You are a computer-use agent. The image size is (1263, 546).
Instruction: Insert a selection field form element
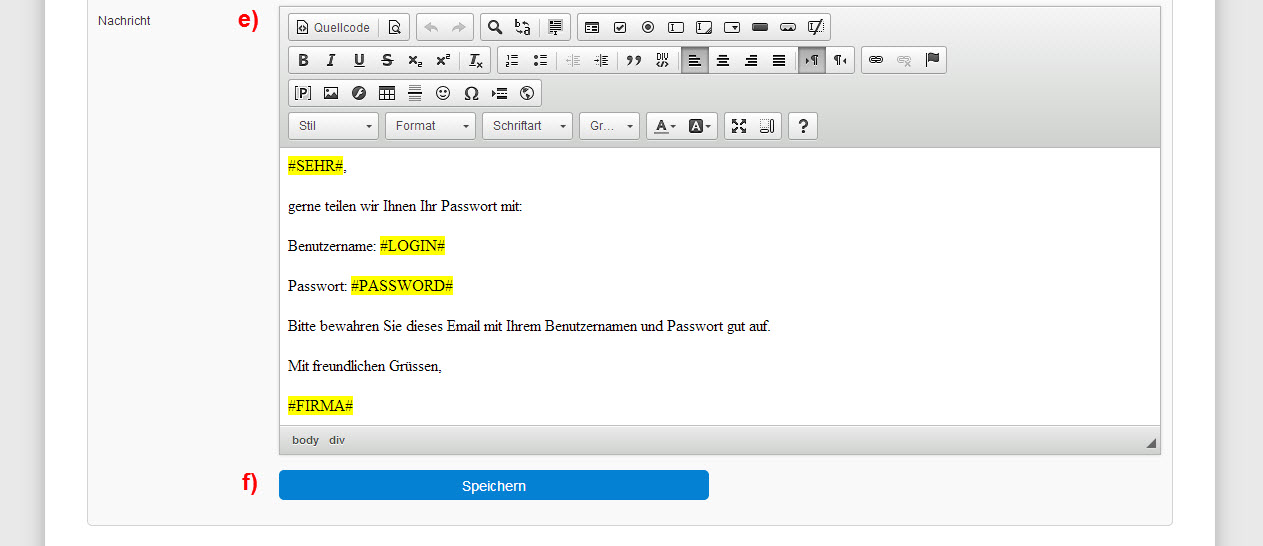pyautogui.click(x=732, y=27)
